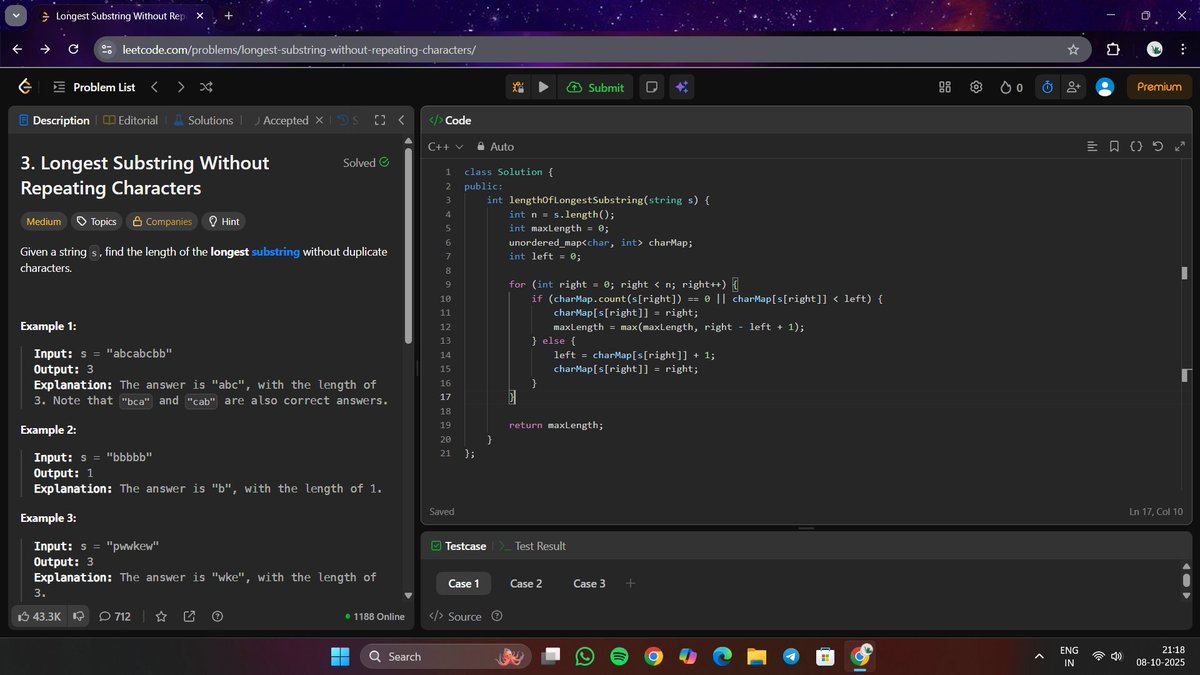Screen dimensions: 1200x675
Task: Click the invite collaborator icon
Action: tap(1074, 87)
